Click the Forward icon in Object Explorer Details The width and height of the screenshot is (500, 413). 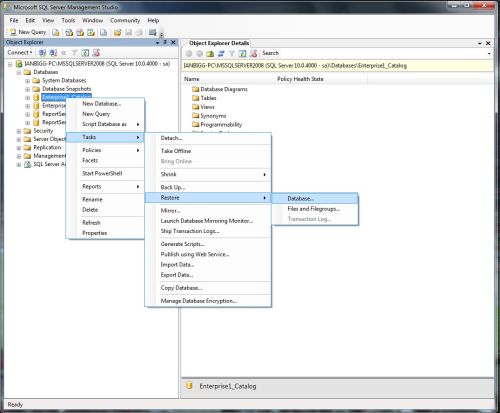point(200,53)
